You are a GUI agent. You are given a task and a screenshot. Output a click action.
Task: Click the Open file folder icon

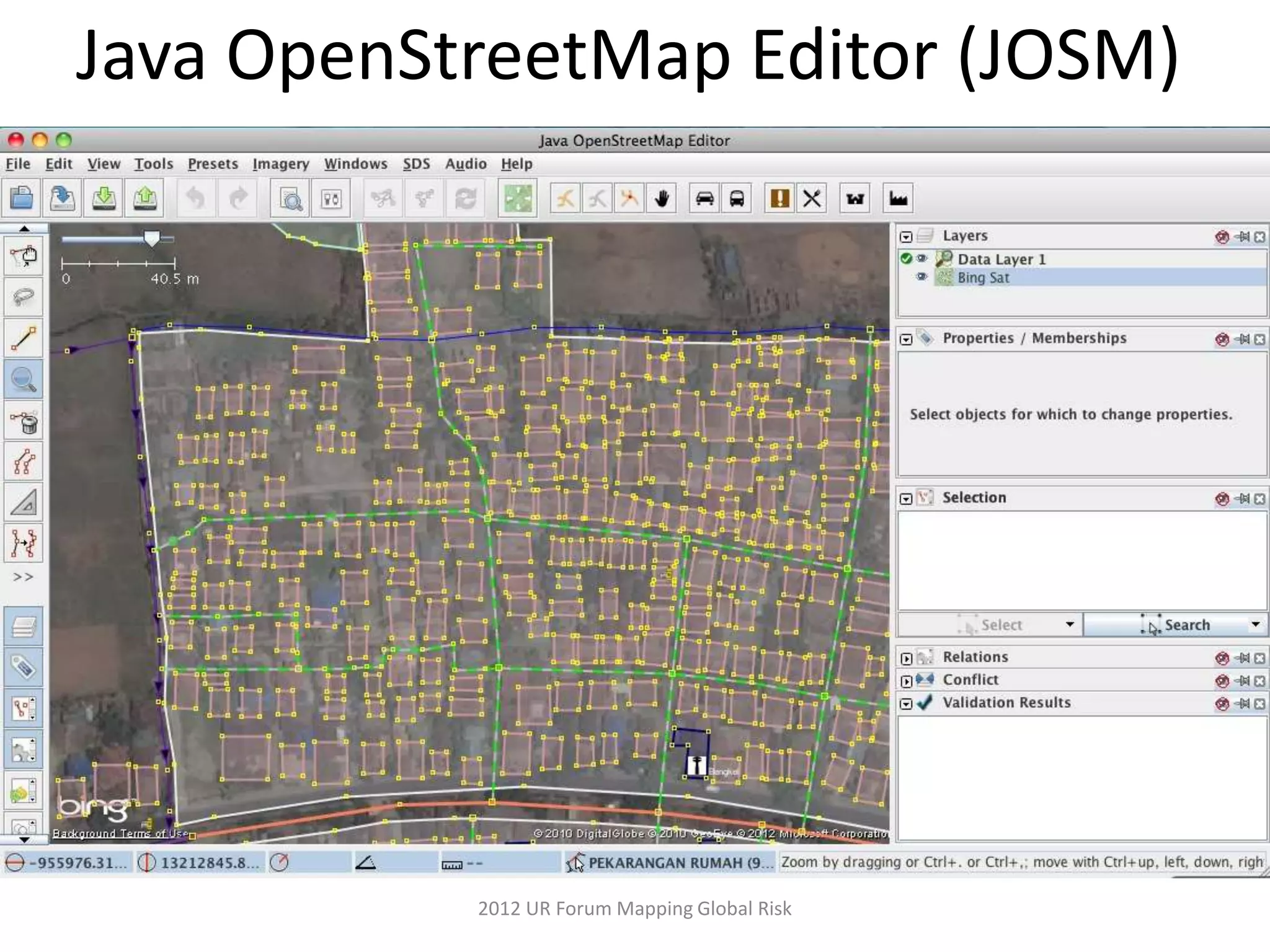coord(22,198)
